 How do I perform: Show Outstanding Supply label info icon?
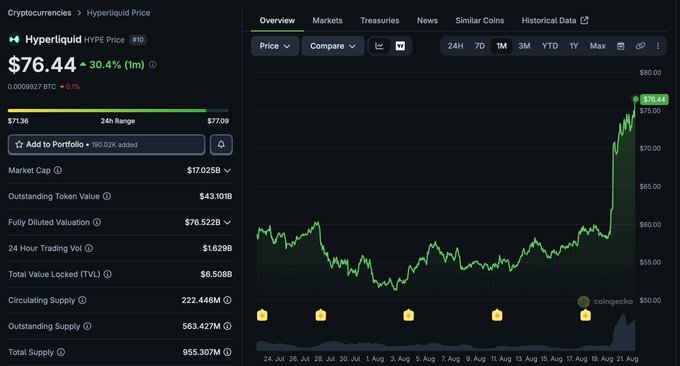tap(87, 326)
